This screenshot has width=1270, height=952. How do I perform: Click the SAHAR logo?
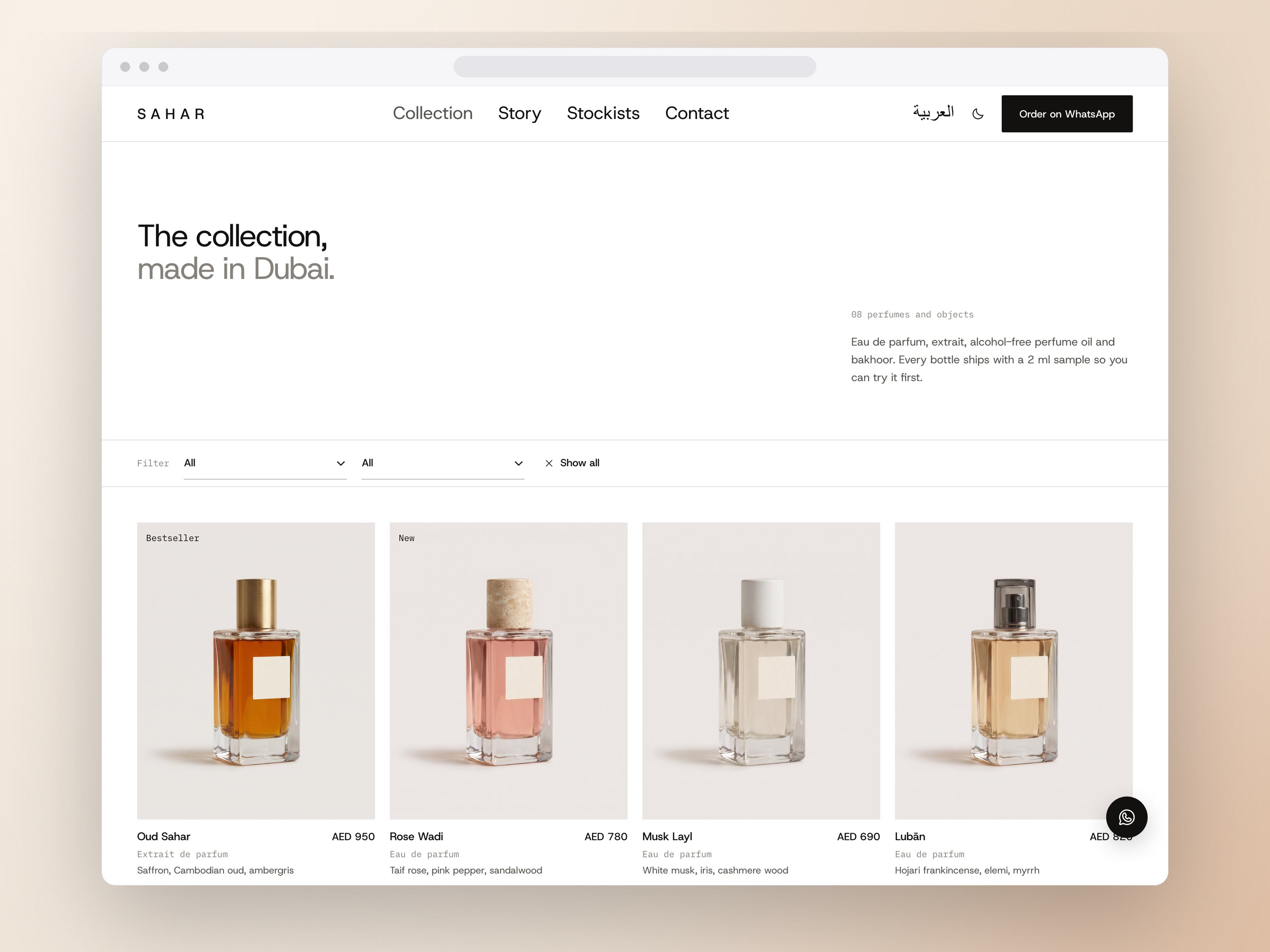(x=171, y=114)
